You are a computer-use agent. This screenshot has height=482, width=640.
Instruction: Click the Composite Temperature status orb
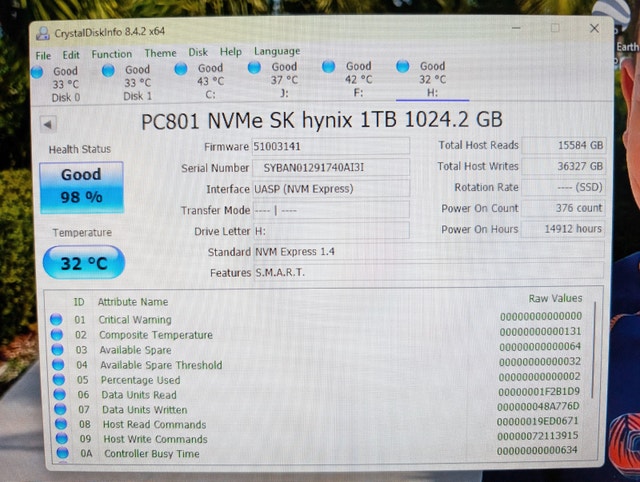click(57, 334)
